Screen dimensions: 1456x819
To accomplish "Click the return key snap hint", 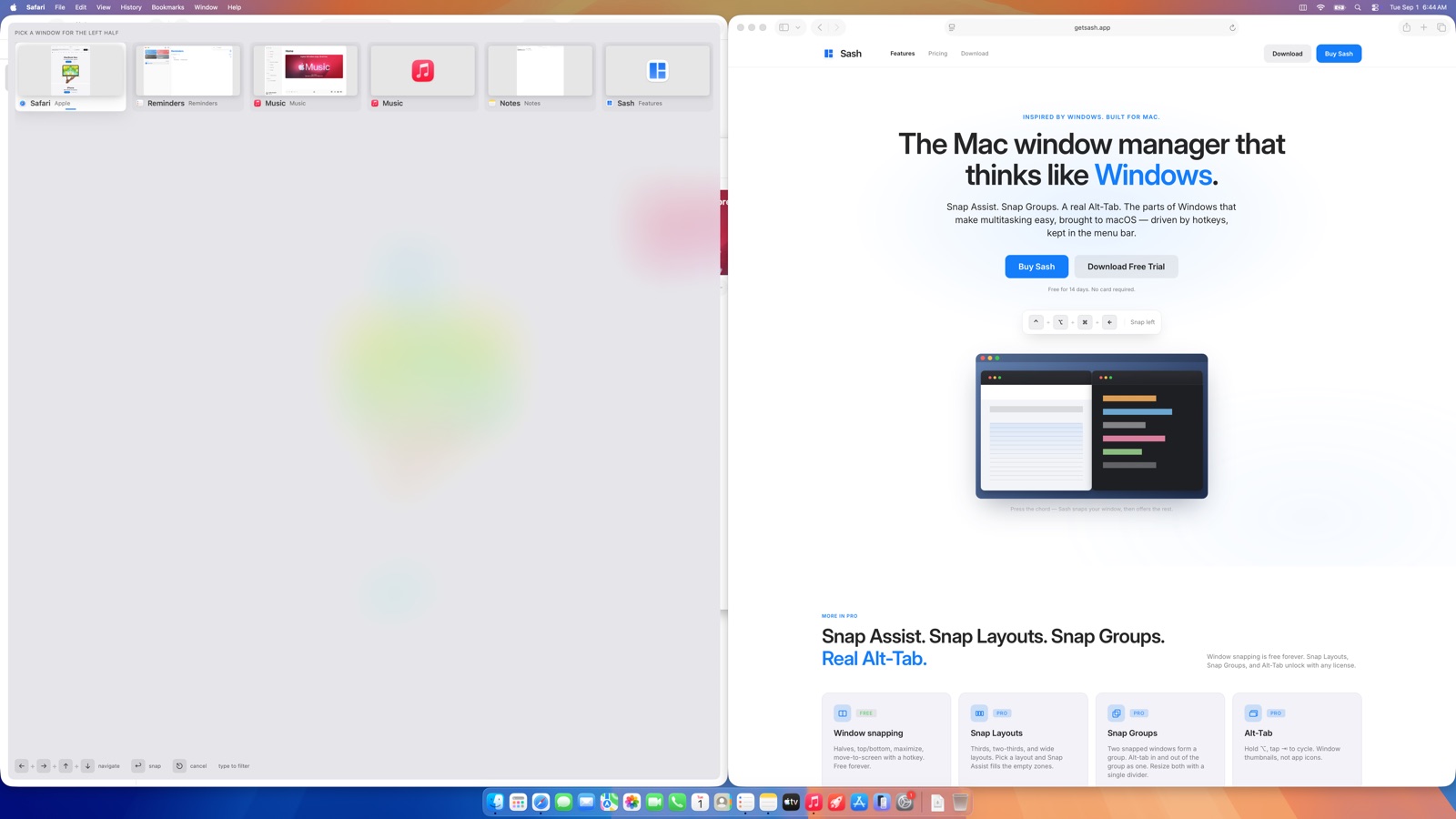I will pyautogui.click(x=138, y=766).
